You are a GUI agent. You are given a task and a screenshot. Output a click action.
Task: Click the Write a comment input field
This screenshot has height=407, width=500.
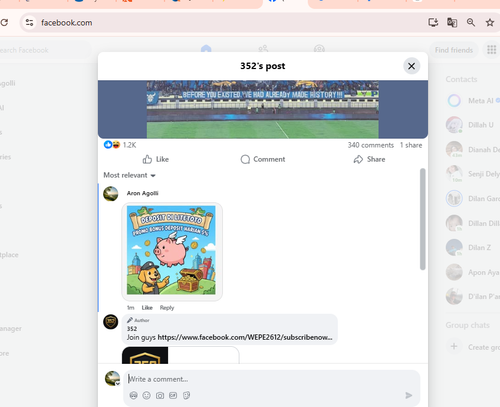pos(272,379)
